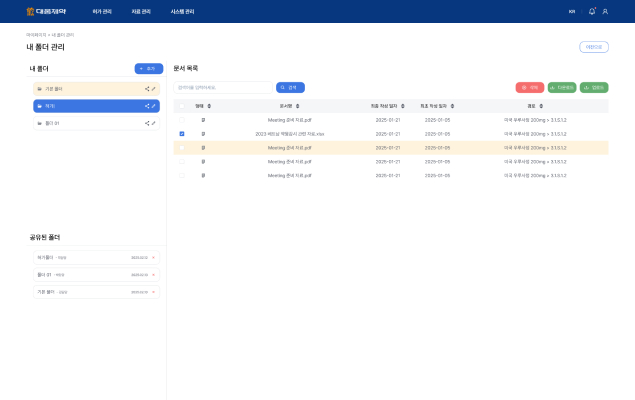
Task: Uncheck the checked 2023 document row
Action: click(181, 133)
